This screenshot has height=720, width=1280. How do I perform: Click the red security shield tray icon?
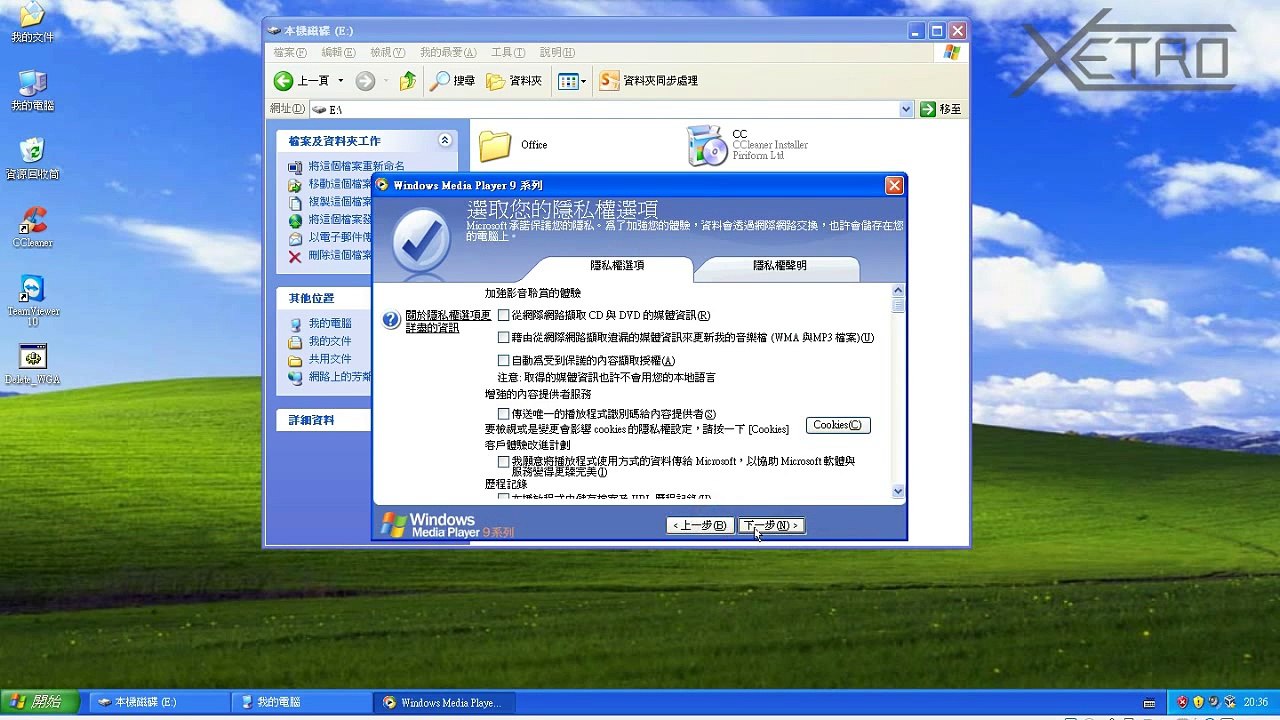coord(1182,702)
